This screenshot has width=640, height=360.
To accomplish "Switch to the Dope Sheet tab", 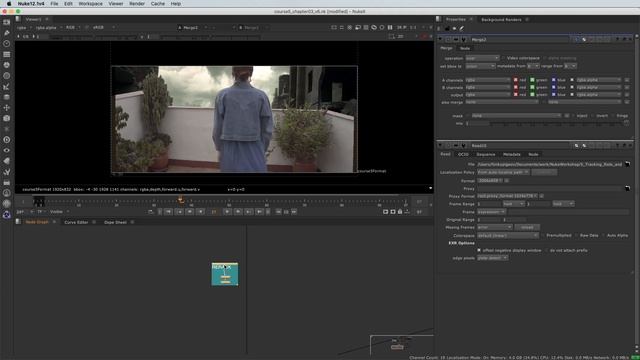I will click(115, 222).
